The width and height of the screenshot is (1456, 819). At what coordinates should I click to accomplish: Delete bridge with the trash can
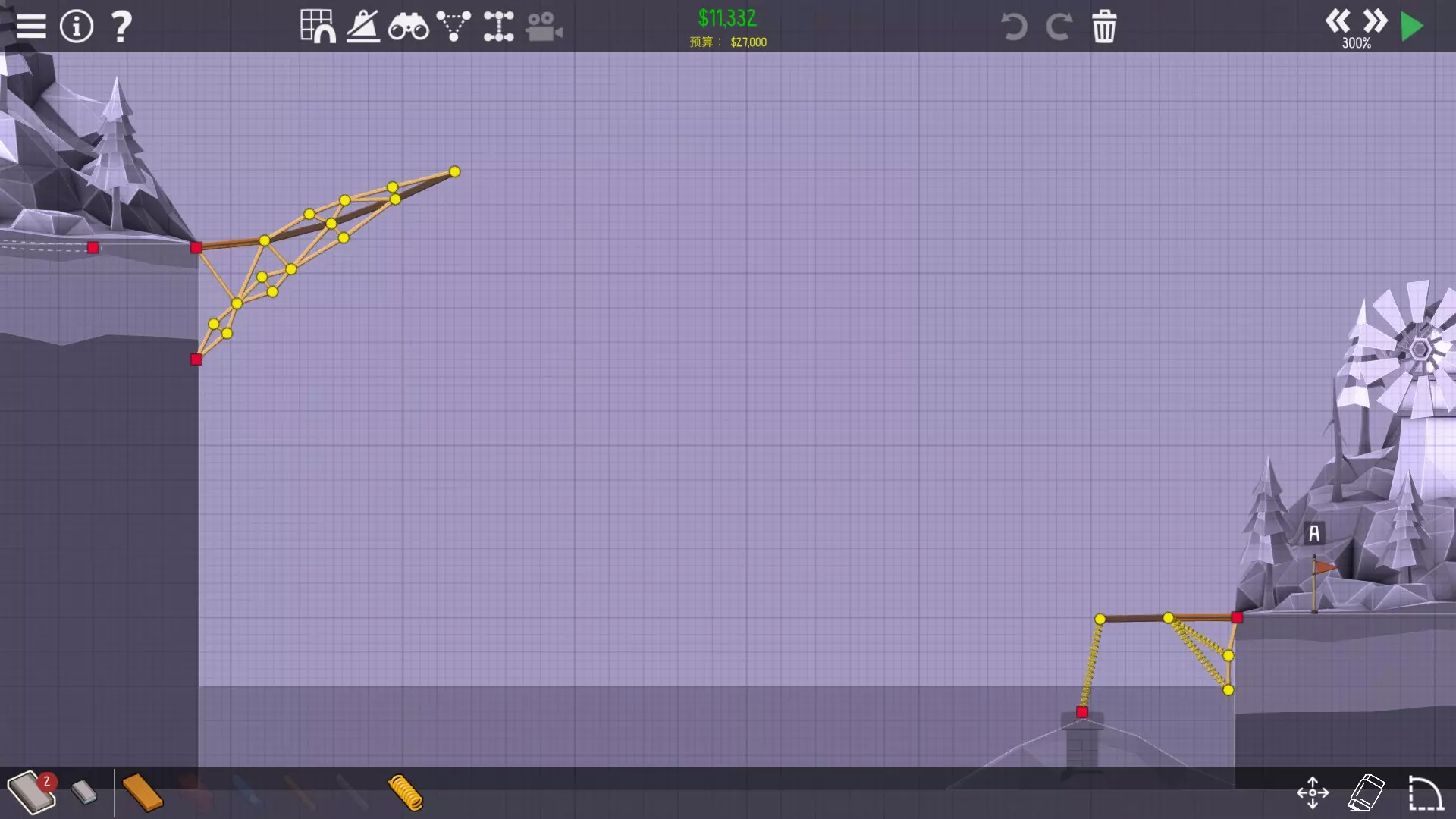[x=1104, y=27]
